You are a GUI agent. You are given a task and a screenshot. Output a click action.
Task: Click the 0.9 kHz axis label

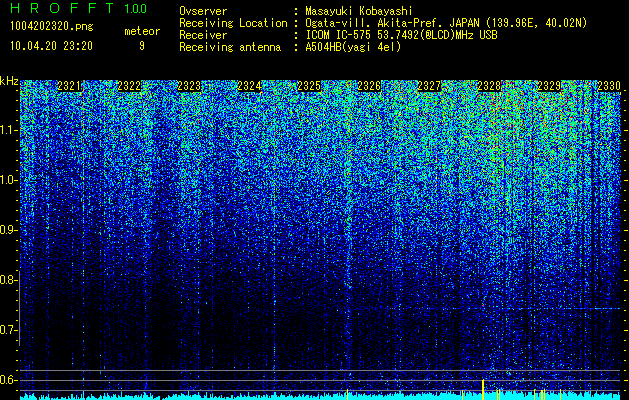point(7,230)
